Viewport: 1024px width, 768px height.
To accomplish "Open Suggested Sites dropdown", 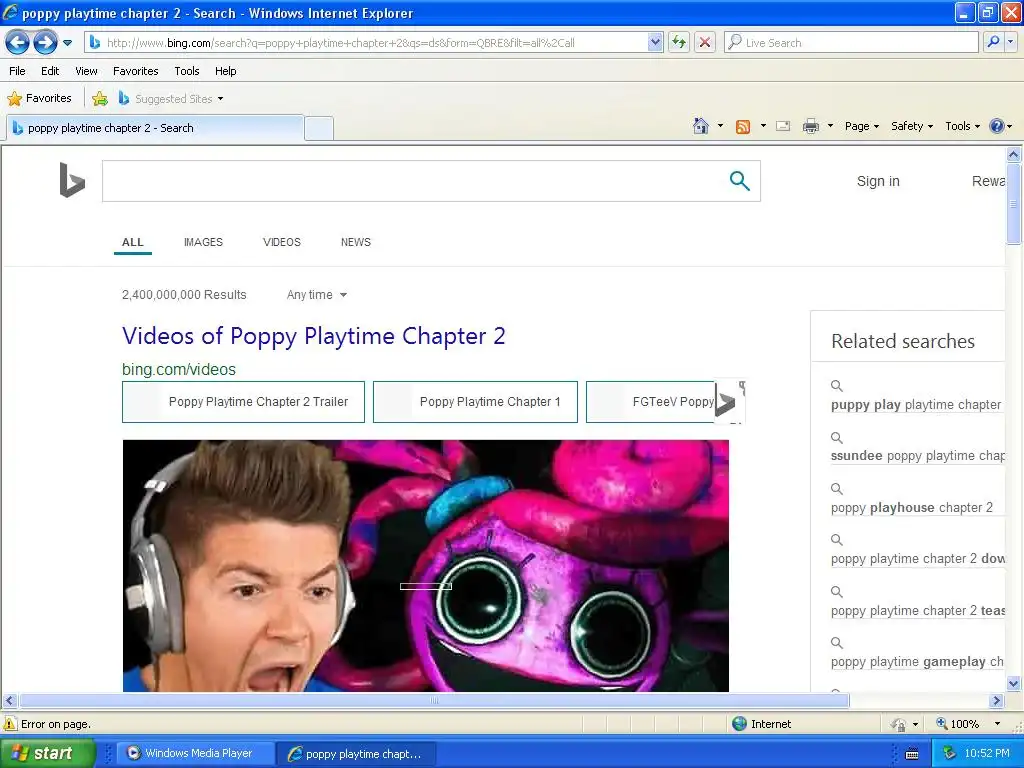I will tap(171, 99).
